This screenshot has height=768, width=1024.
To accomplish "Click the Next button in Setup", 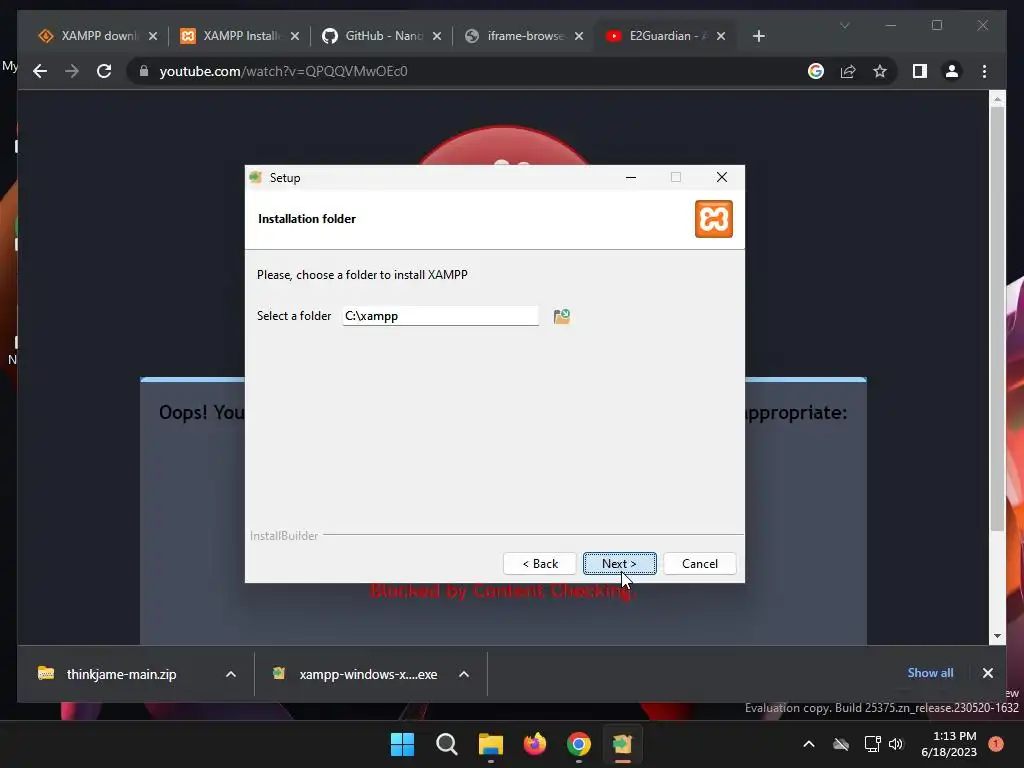I will pos(619,564).
